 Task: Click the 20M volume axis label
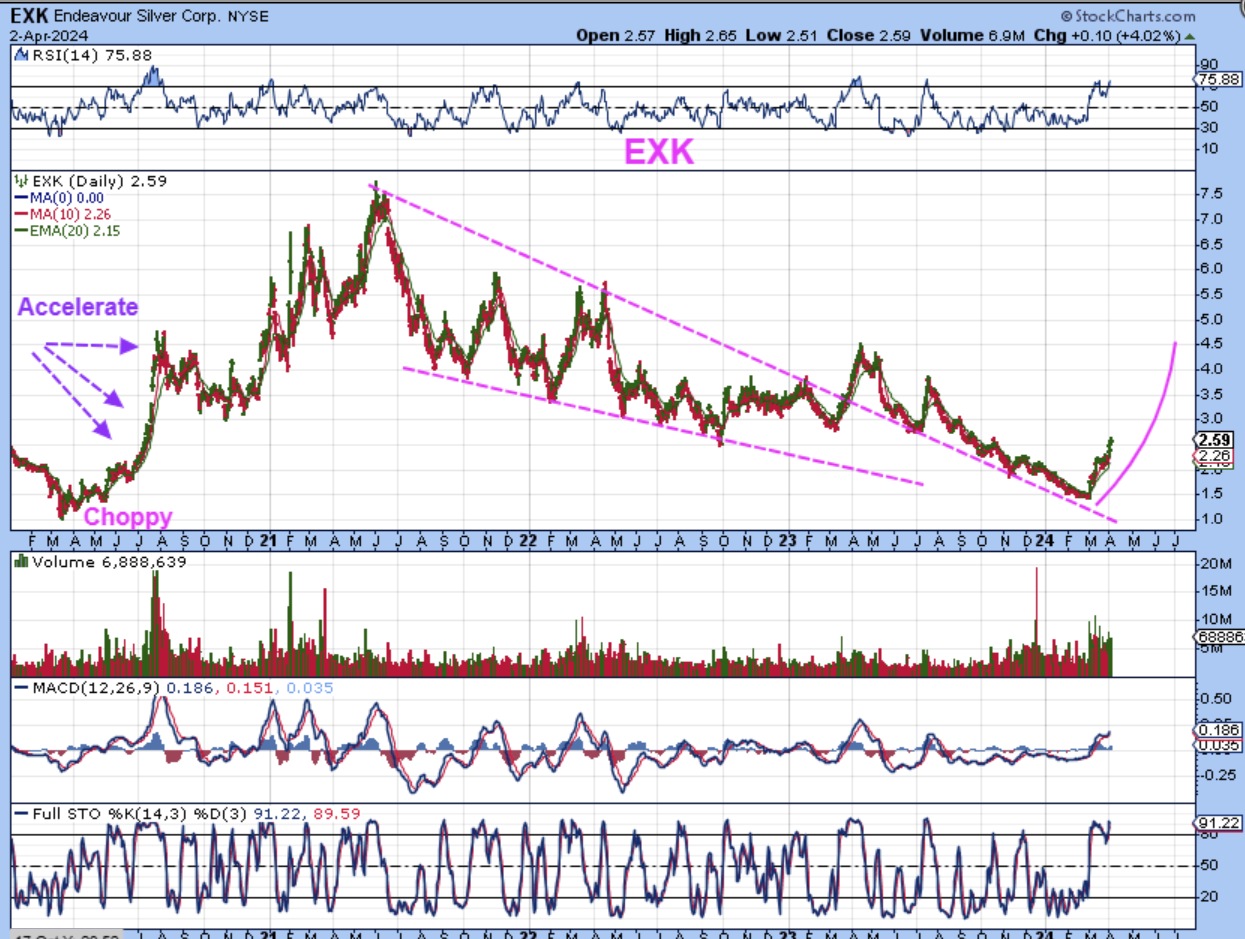(x=1215, y=564)
